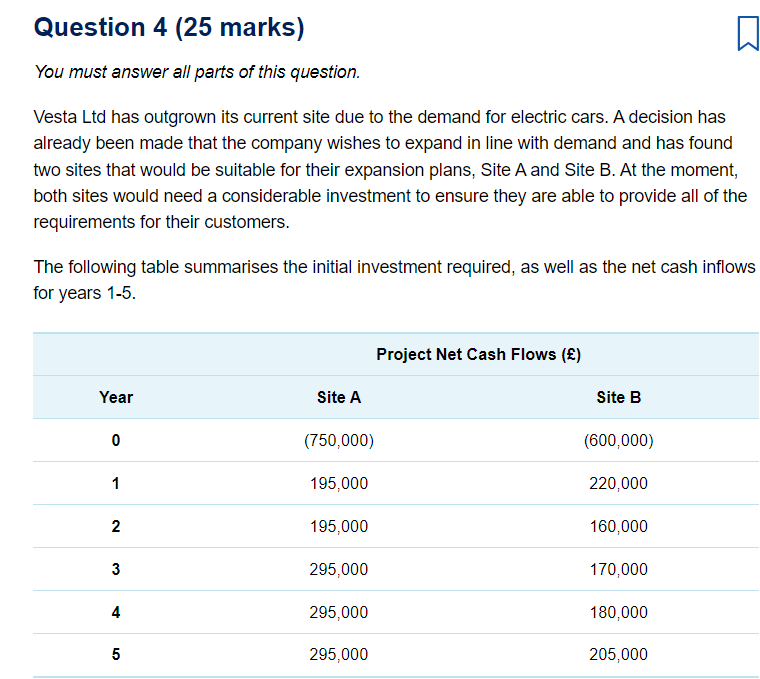The image size is (760, 679).
Task: Select Site A's 295,000 in year 5 row
Action: 339,654
